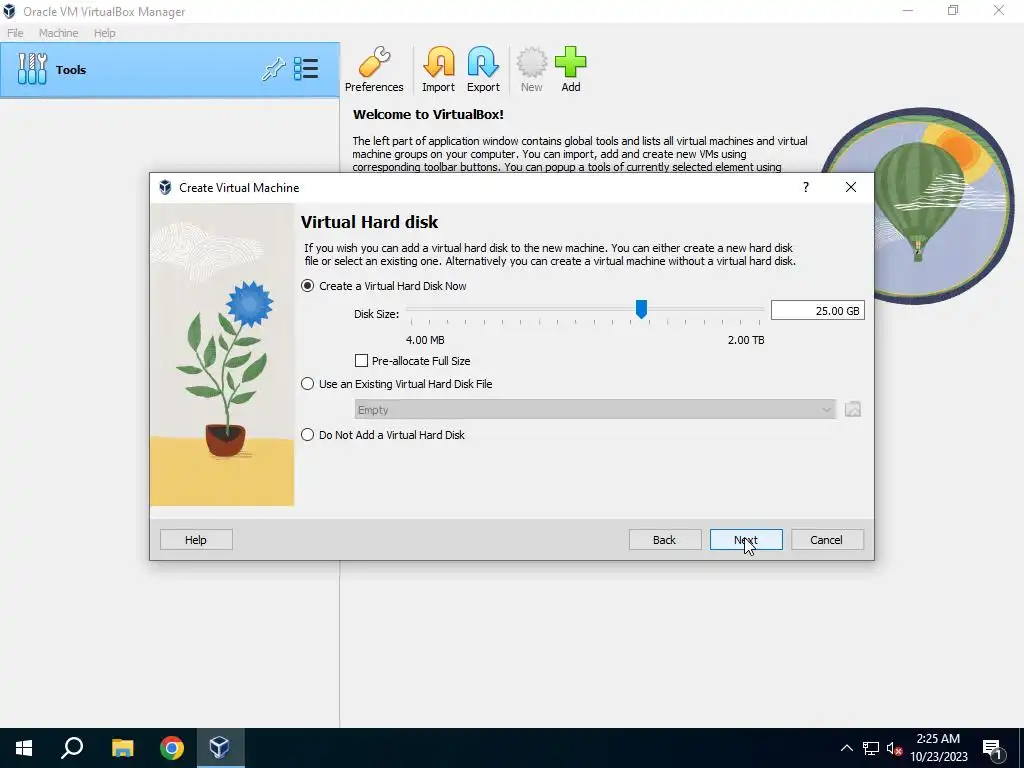Click the VirtualBox taskbar icon
Screen dimensions: 1024x768
click(x=219, y=748)
